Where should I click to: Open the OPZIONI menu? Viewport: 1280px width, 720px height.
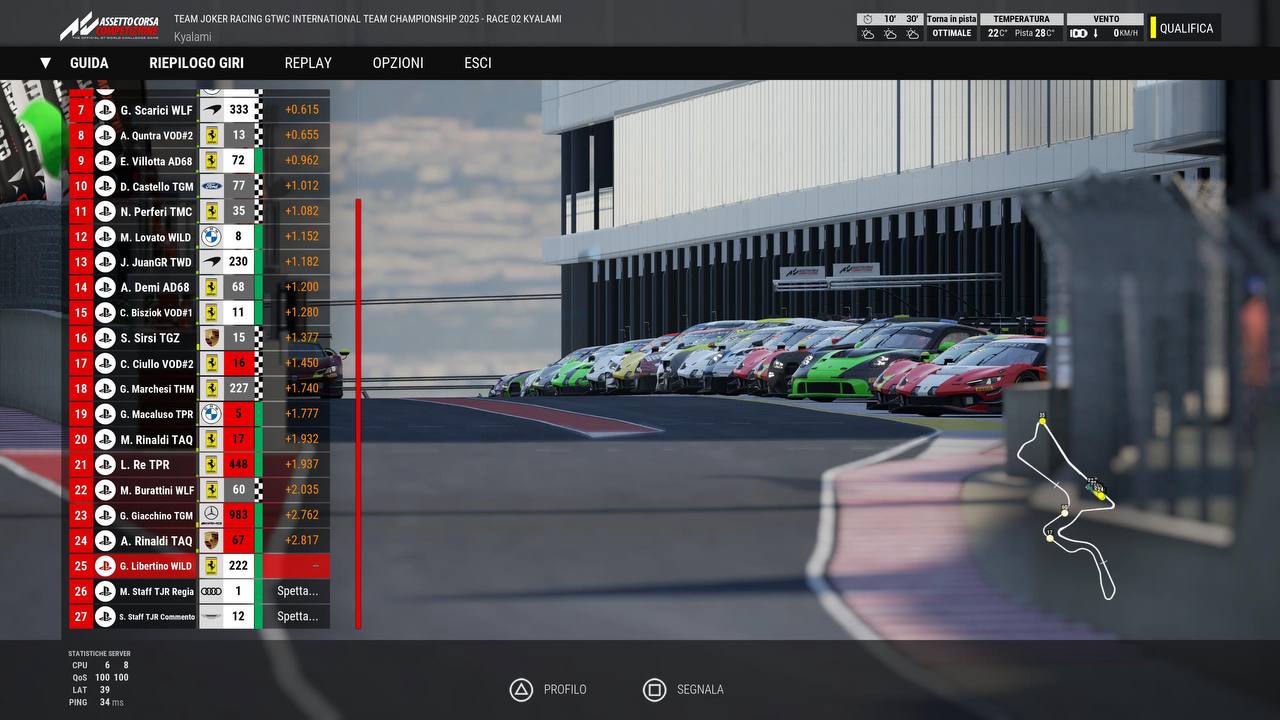[x=398, y=63]
